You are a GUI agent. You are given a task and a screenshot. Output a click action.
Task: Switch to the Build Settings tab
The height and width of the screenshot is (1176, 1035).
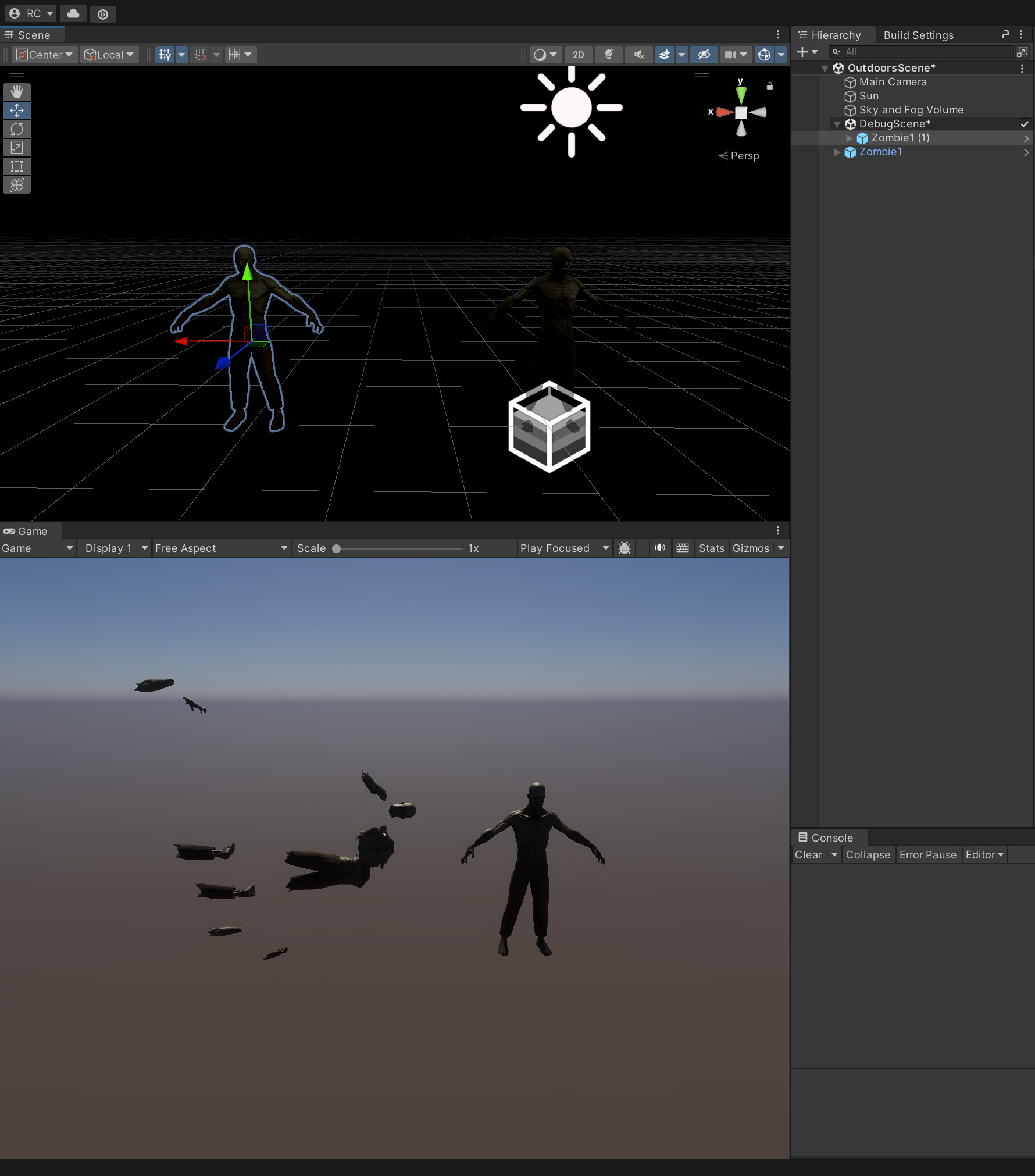tap(918, 35)
